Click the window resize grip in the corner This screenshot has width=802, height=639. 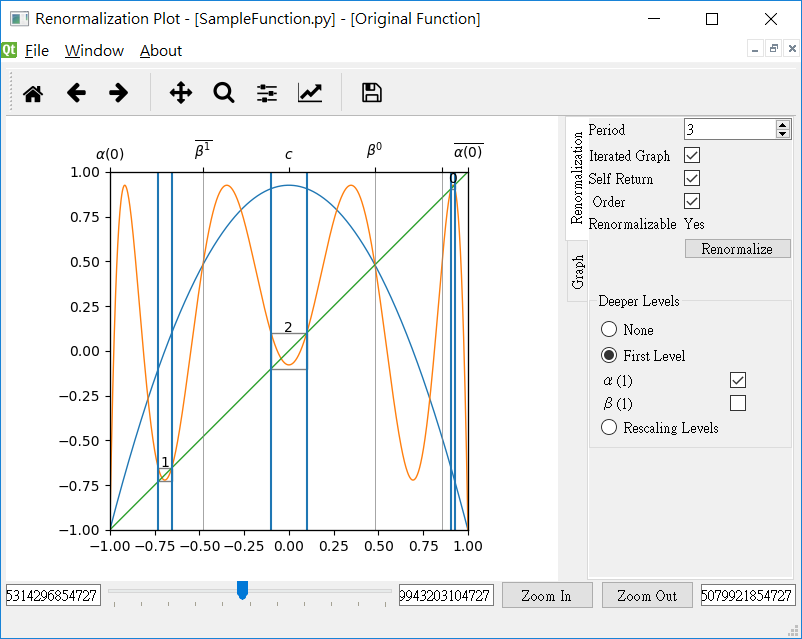[x=794, y=631]
